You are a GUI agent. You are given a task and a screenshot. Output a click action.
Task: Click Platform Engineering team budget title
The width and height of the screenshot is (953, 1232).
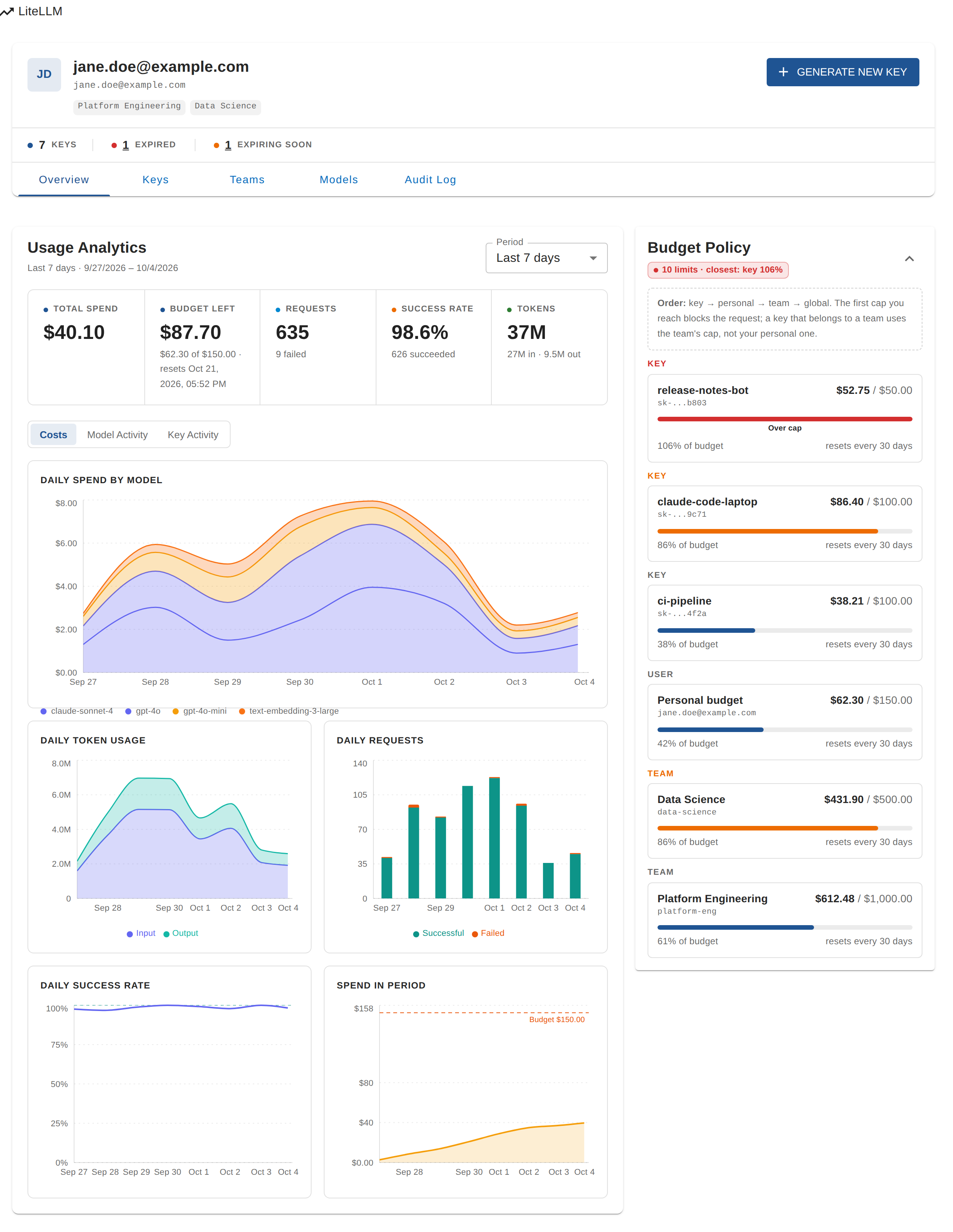tap(712, 898)
